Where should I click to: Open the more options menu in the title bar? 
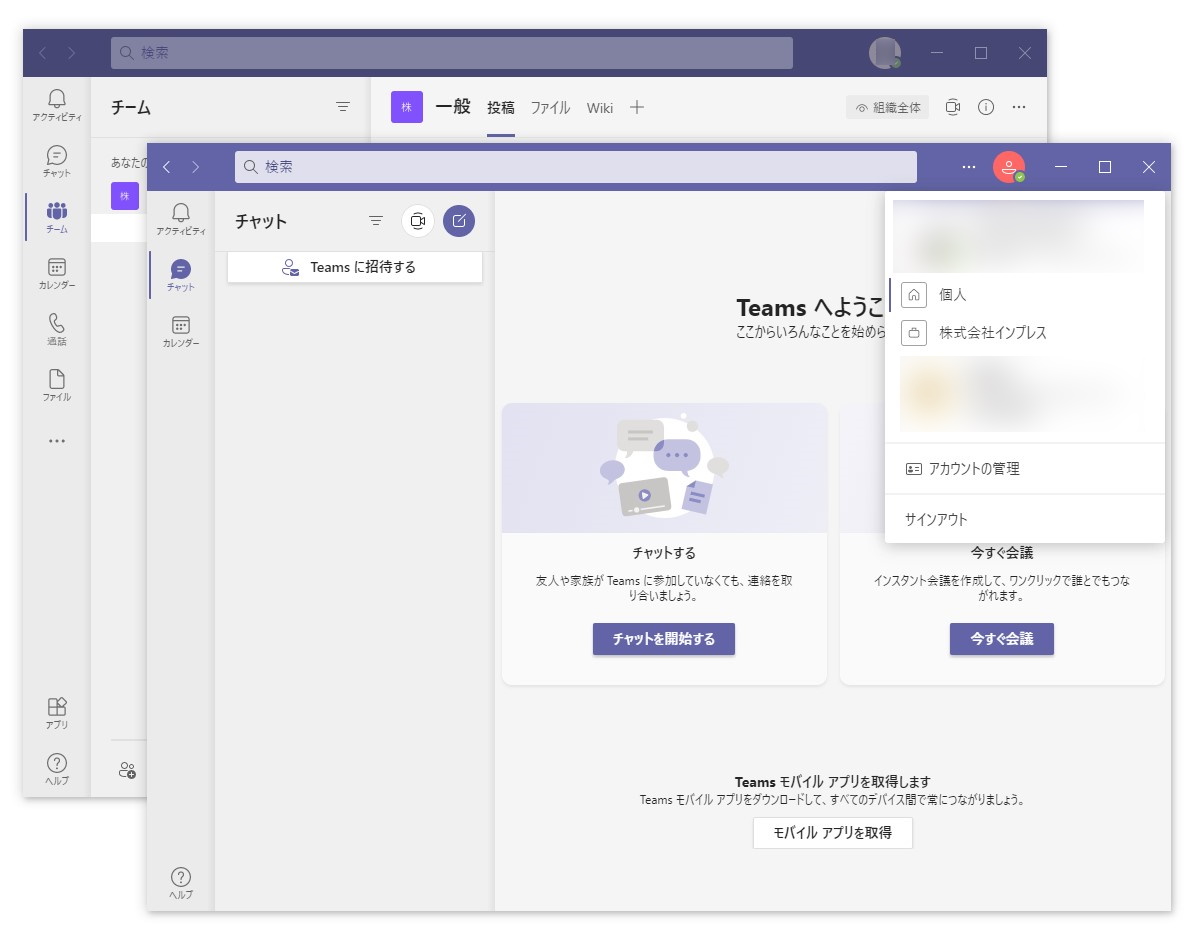(x=968, y=167)
